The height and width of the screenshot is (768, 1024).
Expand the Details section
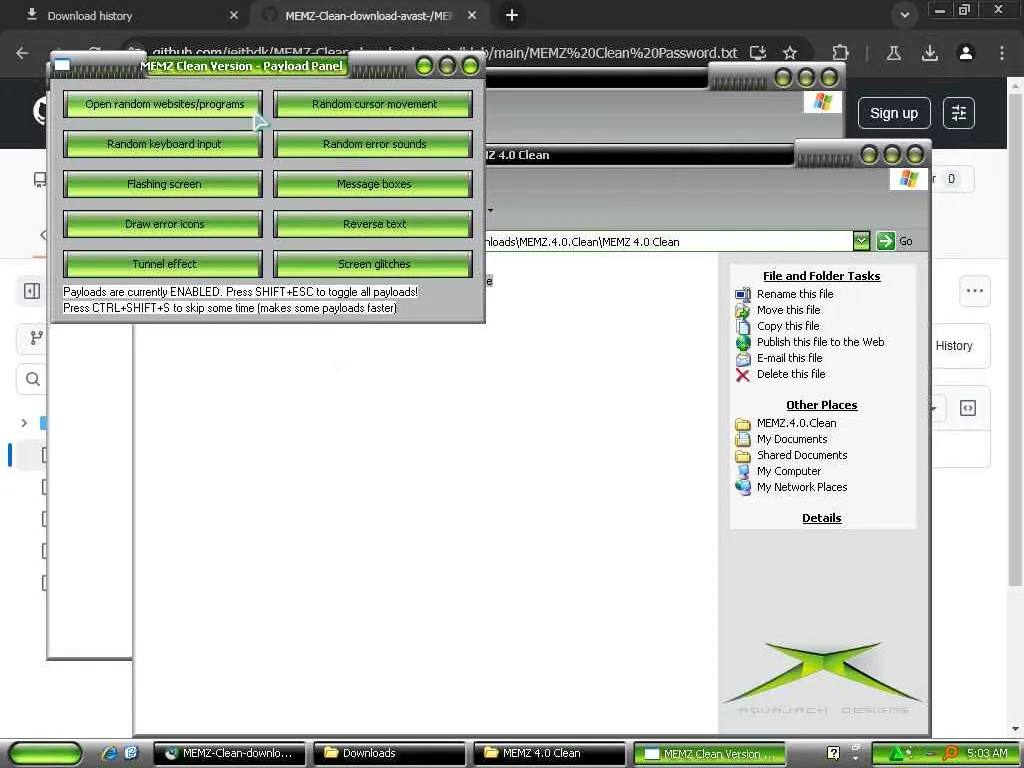[822, 518]
